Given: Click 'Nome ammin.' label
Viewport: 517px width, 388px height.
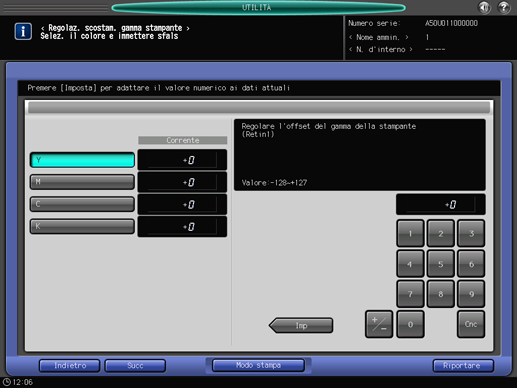Looking at the screenshot, I should click(378, 37).
